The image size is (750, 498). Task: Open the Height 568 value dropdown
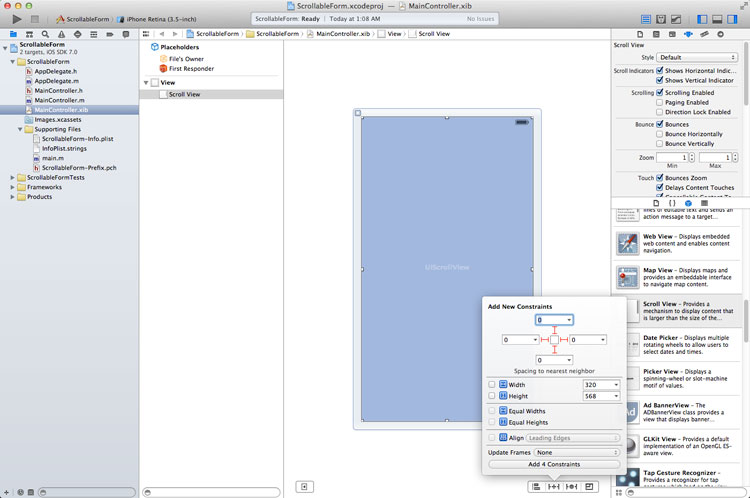pyautogui.click(x=616, y=396)
